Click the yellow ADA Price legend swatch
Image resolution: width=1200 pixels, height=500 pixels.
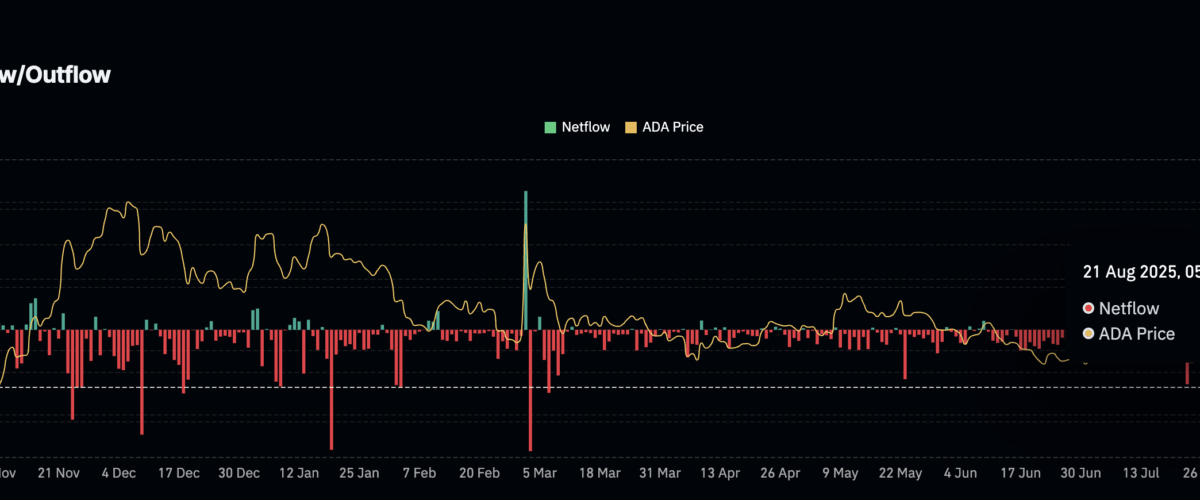(x=630, y=127)
